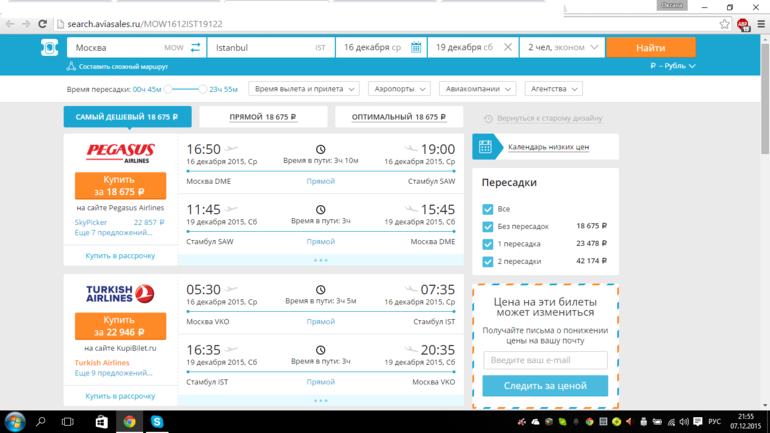
Task: Bookmark page with the star icon
Action: tap(725, 24)
